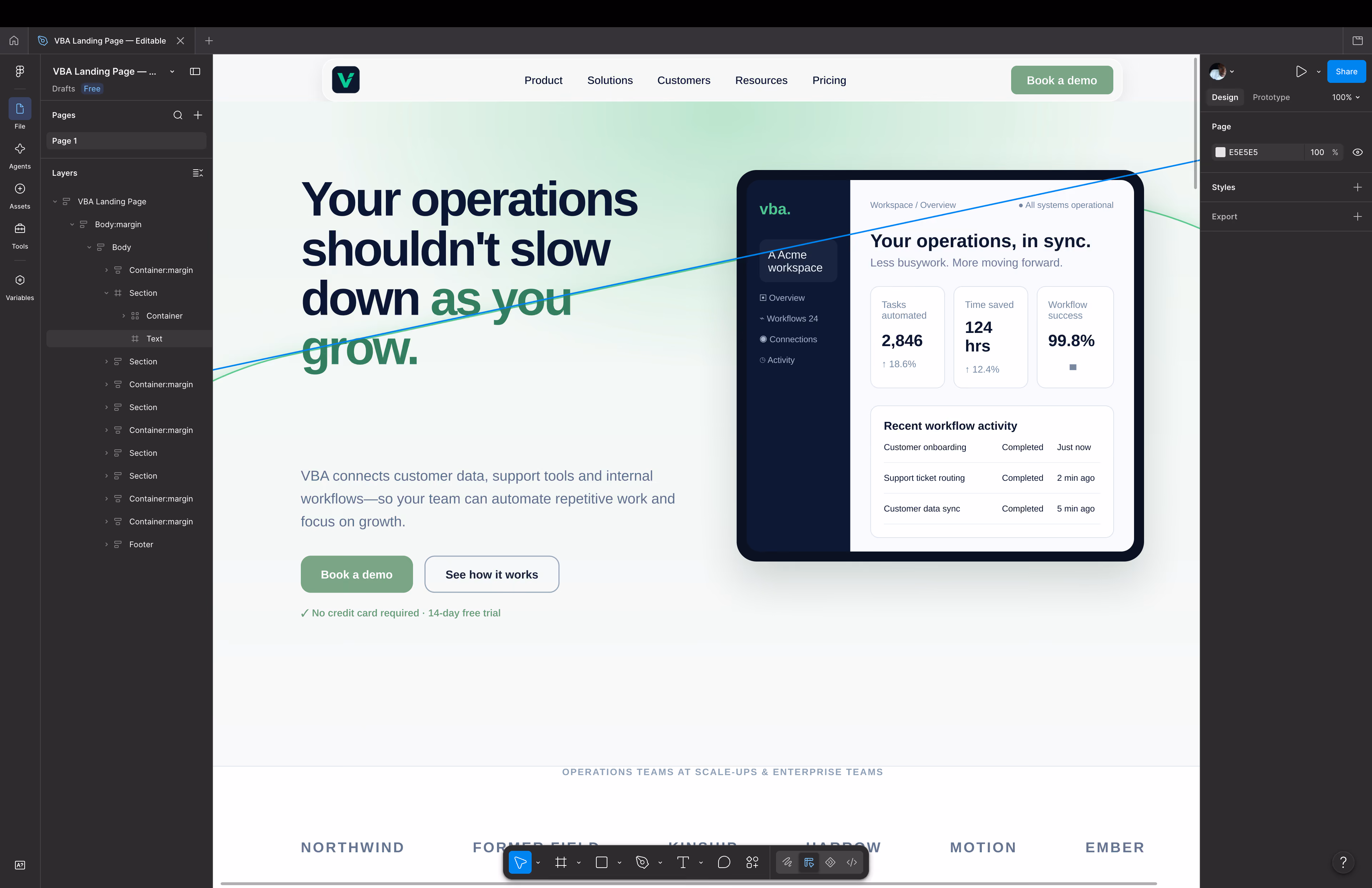Select the Rectangle shape tool
The width and height of the screenshot is (1372, 888).
601,863
